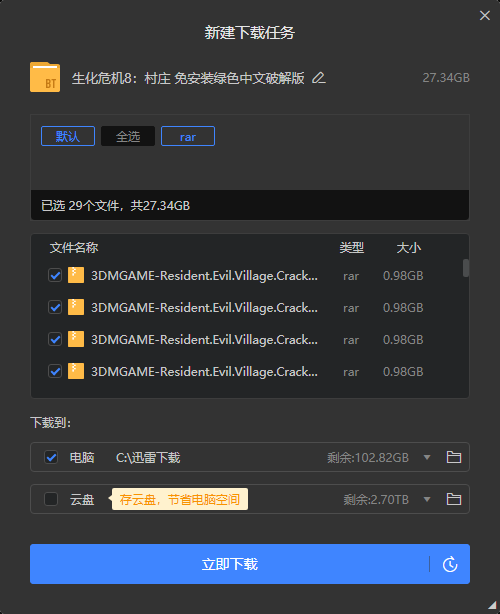Screen dimensions: 500x614
Task: Click the pencil icon to rename the task
Action: click(x=319, y=78)
